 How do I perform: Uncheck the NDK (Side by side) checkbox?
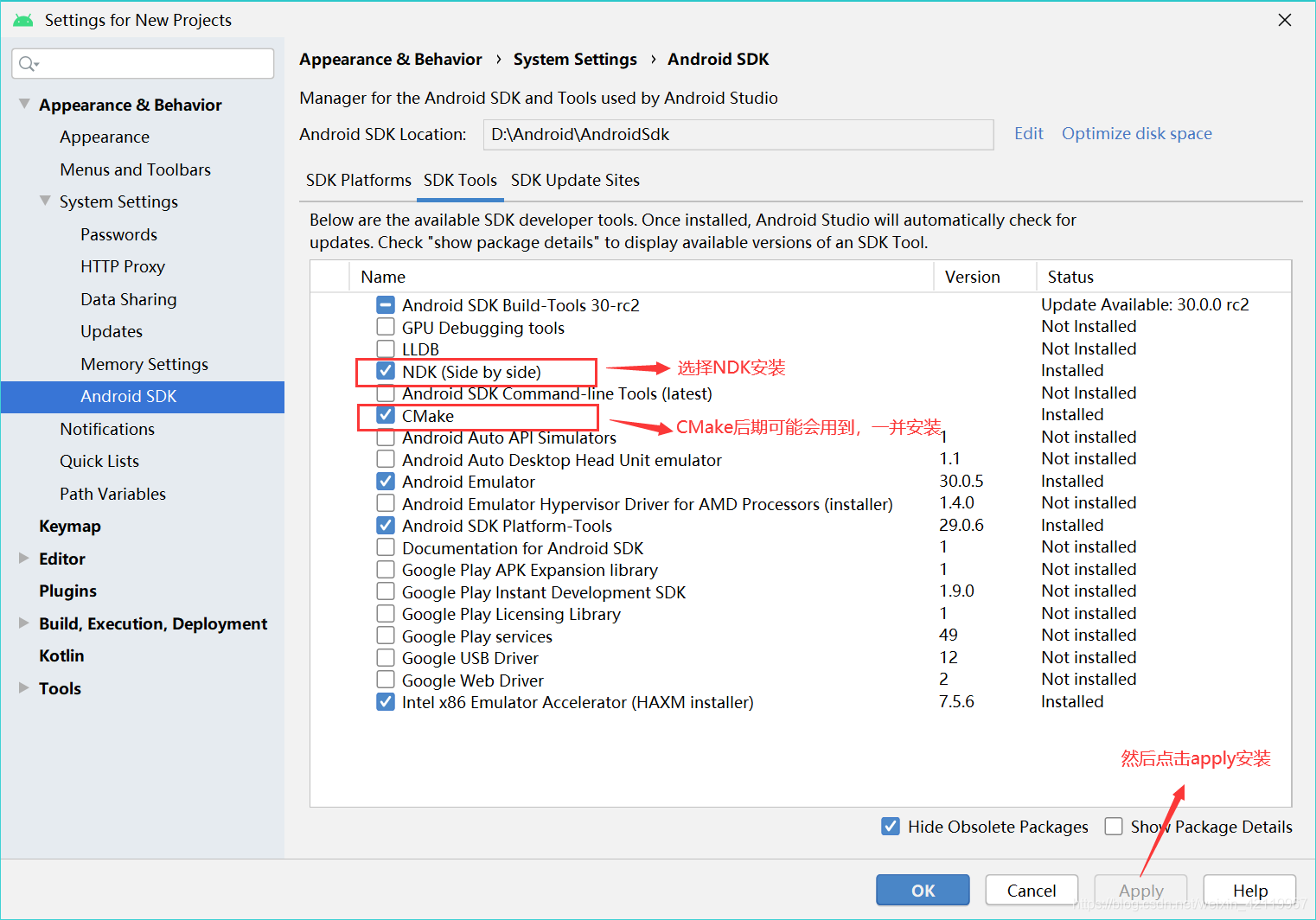tap(386, 372)
